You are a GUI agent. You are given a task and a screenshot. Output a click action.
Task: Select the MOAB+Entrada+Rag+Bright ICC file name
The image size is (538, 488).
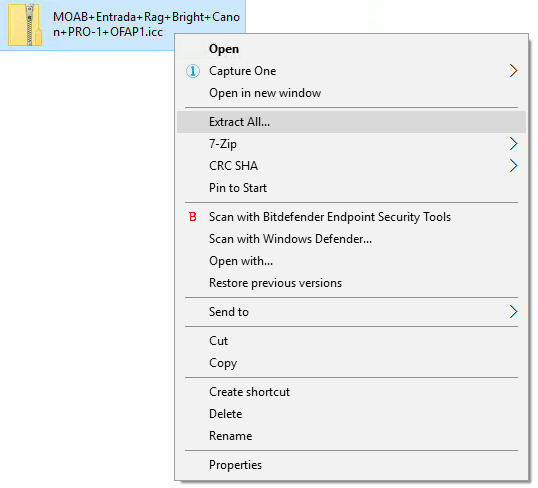(146, 24)
